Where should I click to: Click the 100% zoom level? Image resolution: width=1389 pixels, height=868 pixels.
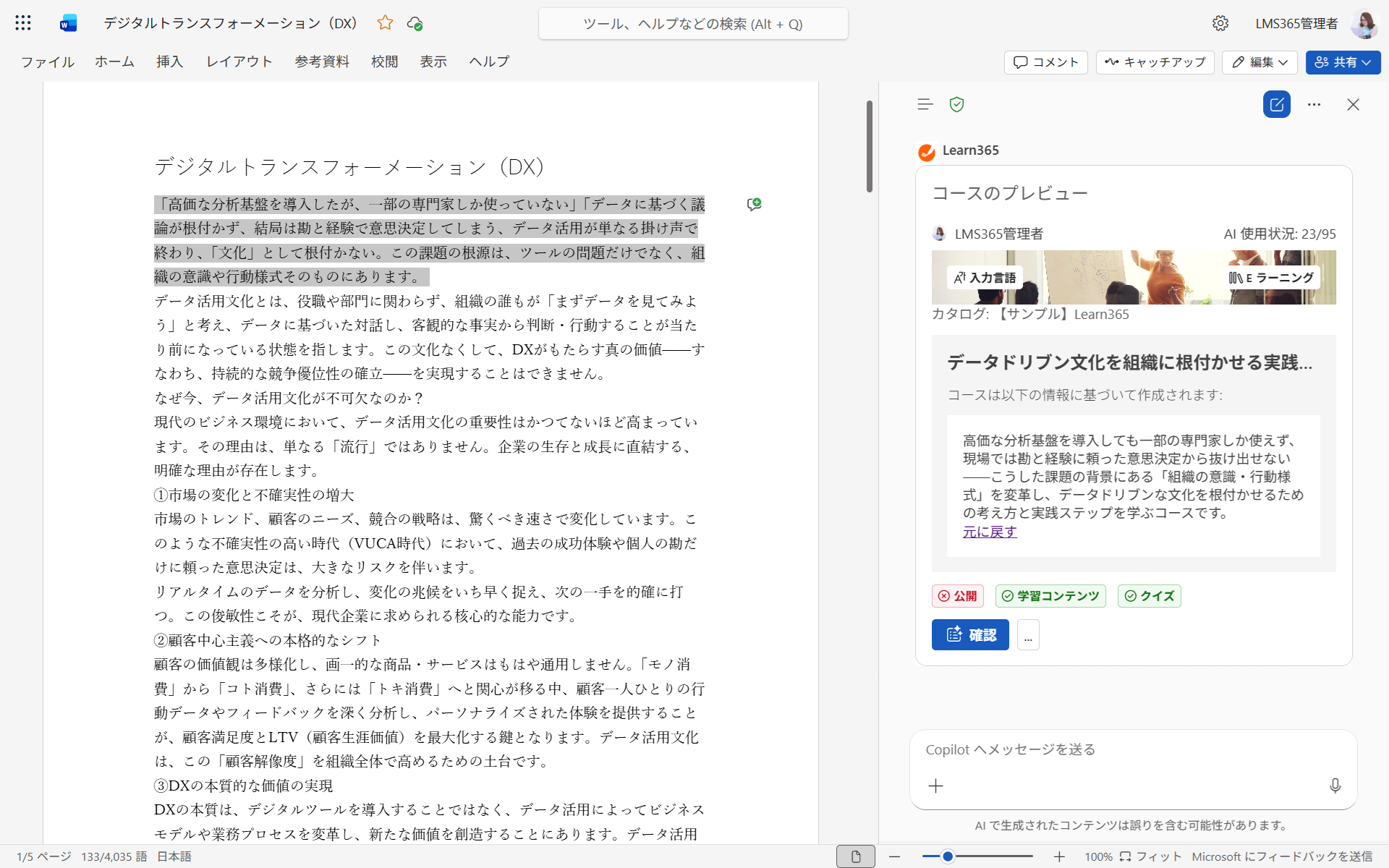pyautogui.click(x=1098, y=856)
